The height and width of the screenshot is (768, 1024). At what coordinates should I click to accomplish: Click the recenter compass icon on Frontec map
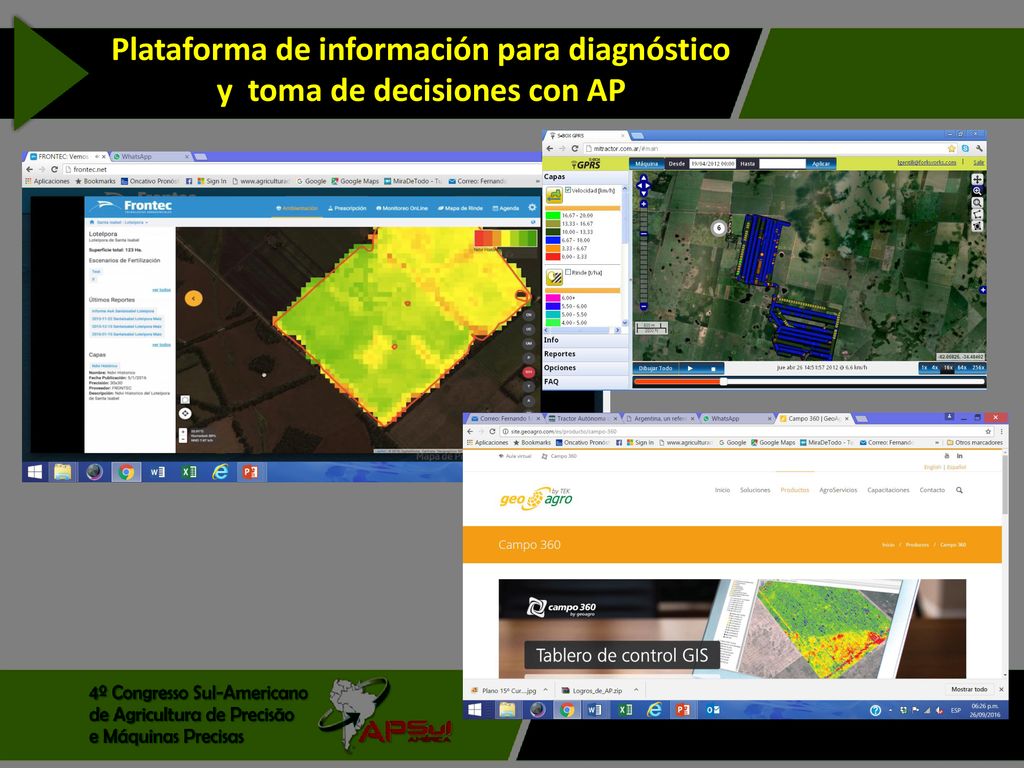pyautogui.click(x=185, y=413)
